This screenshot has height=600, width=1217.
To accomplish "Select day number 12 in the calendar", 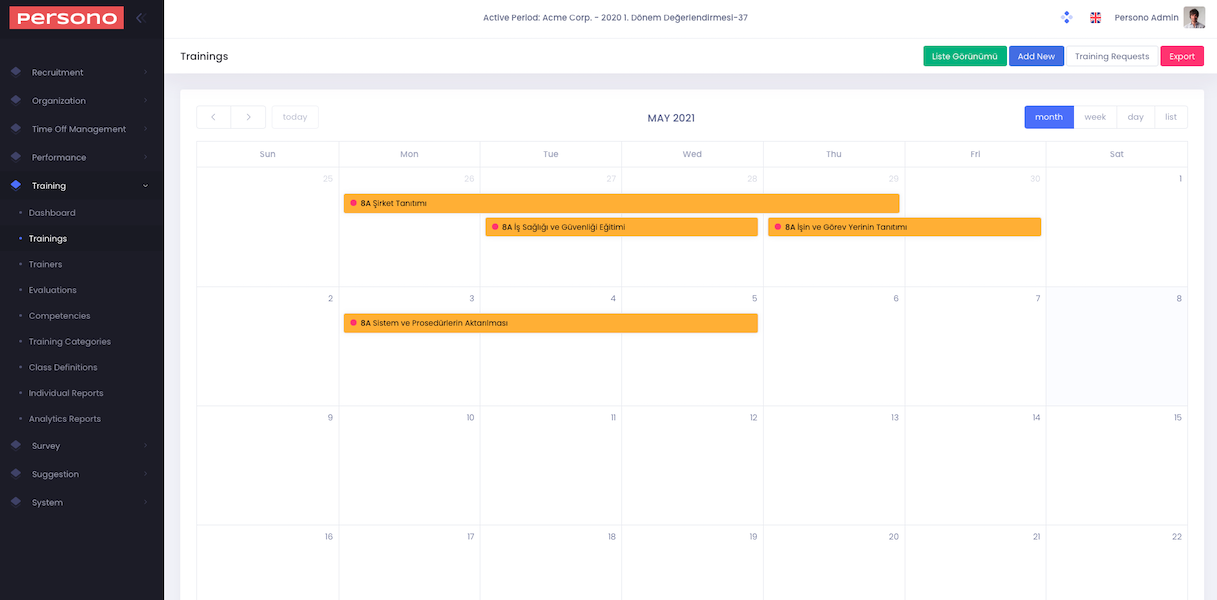I will coord(753,417).
